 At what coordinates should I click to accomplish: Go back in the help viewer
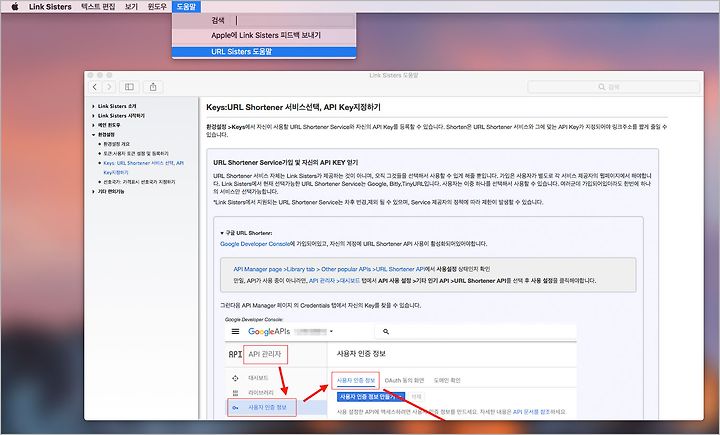95,87
